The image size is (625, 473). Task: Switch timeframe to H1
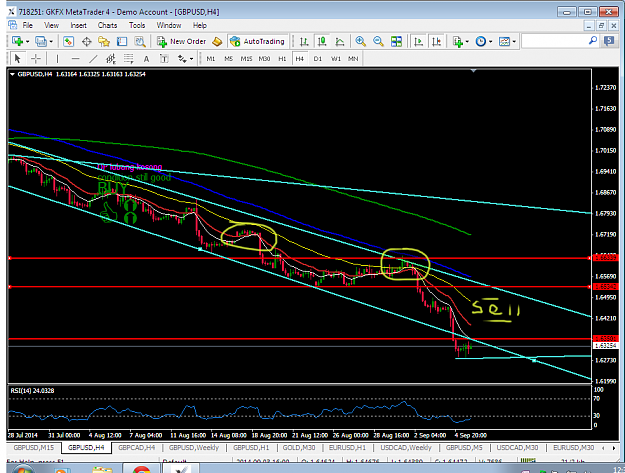pos(282,59)
